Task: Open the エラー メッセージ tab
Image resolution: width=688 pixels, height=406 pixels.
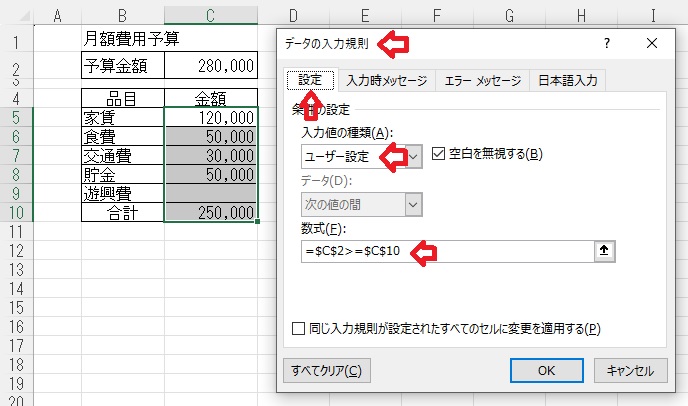Action: (481, 81)
